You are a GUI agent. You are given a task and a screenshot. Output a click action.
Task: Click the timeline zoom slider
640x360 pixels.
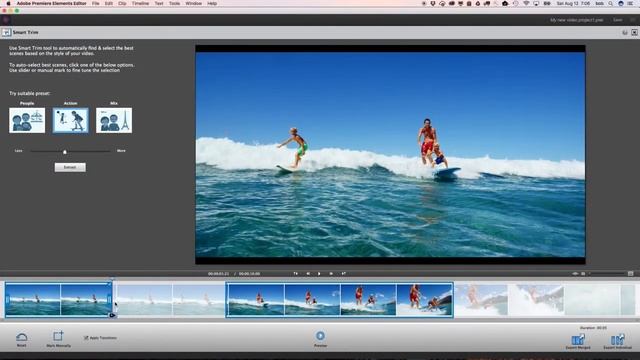pyautogui.click(x=608, y=273)
